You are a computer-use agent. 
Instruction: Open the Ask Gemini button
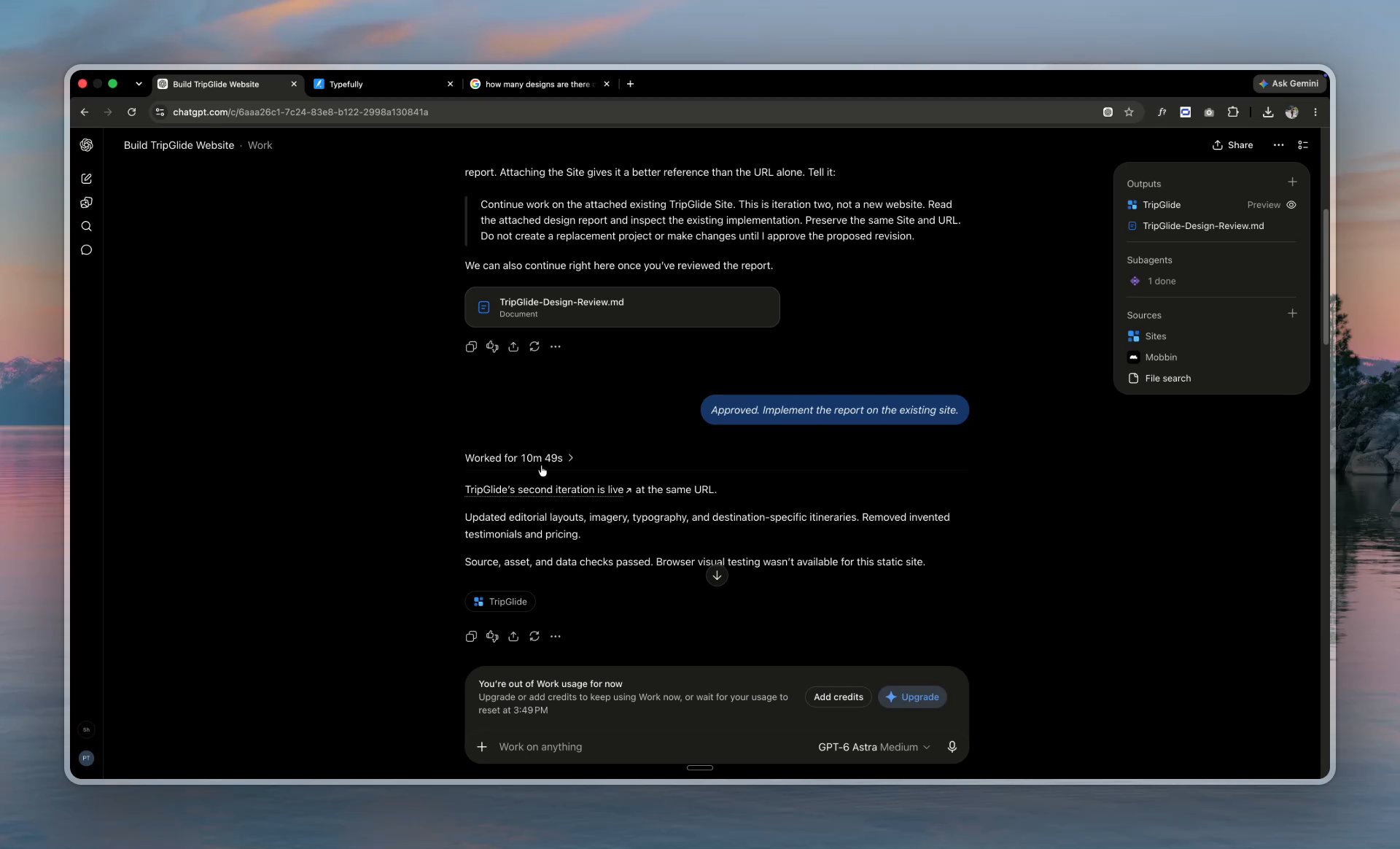point(1288,84)
